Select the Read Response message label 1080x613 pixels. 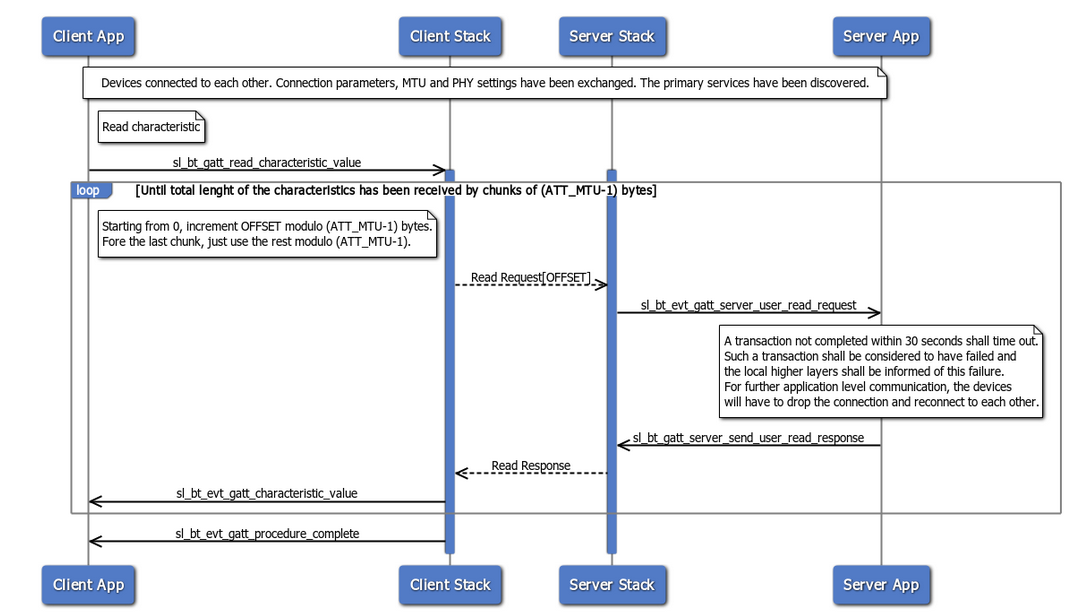point(531,466)
